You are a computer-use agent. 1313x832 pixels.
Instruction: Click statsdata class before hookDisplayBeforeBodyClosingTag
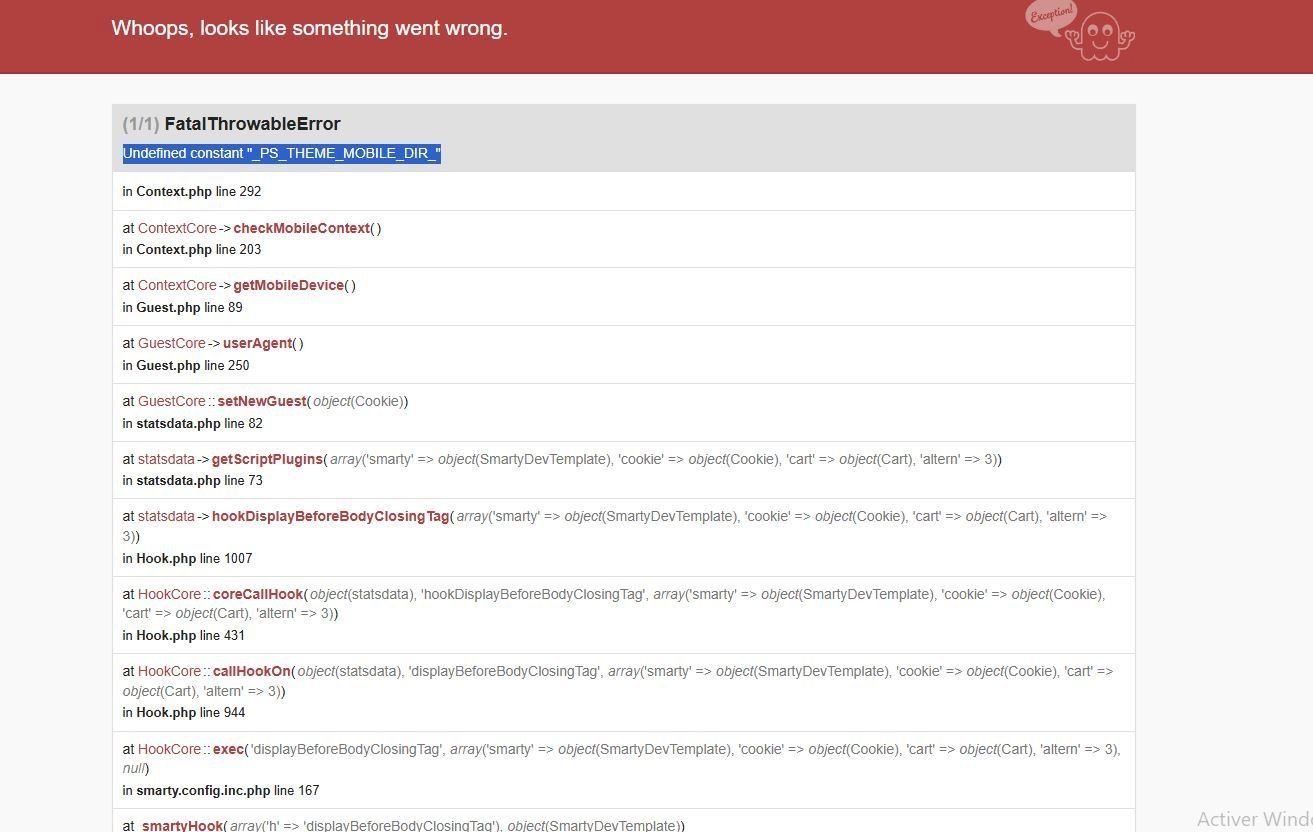(166, 516)
